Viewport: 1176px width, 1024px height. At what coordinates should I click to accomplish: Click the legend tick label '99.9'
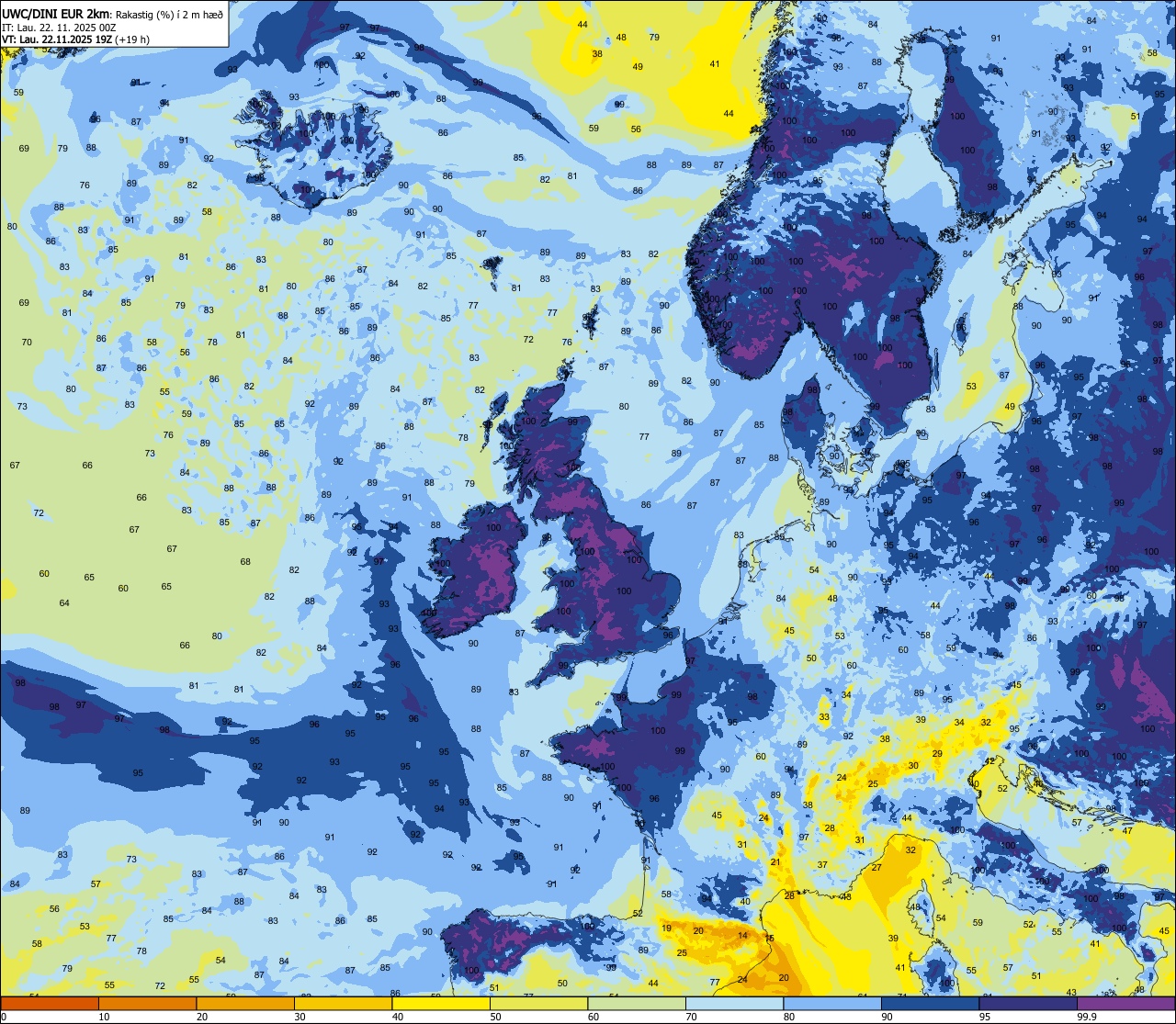[1087, 1017]
